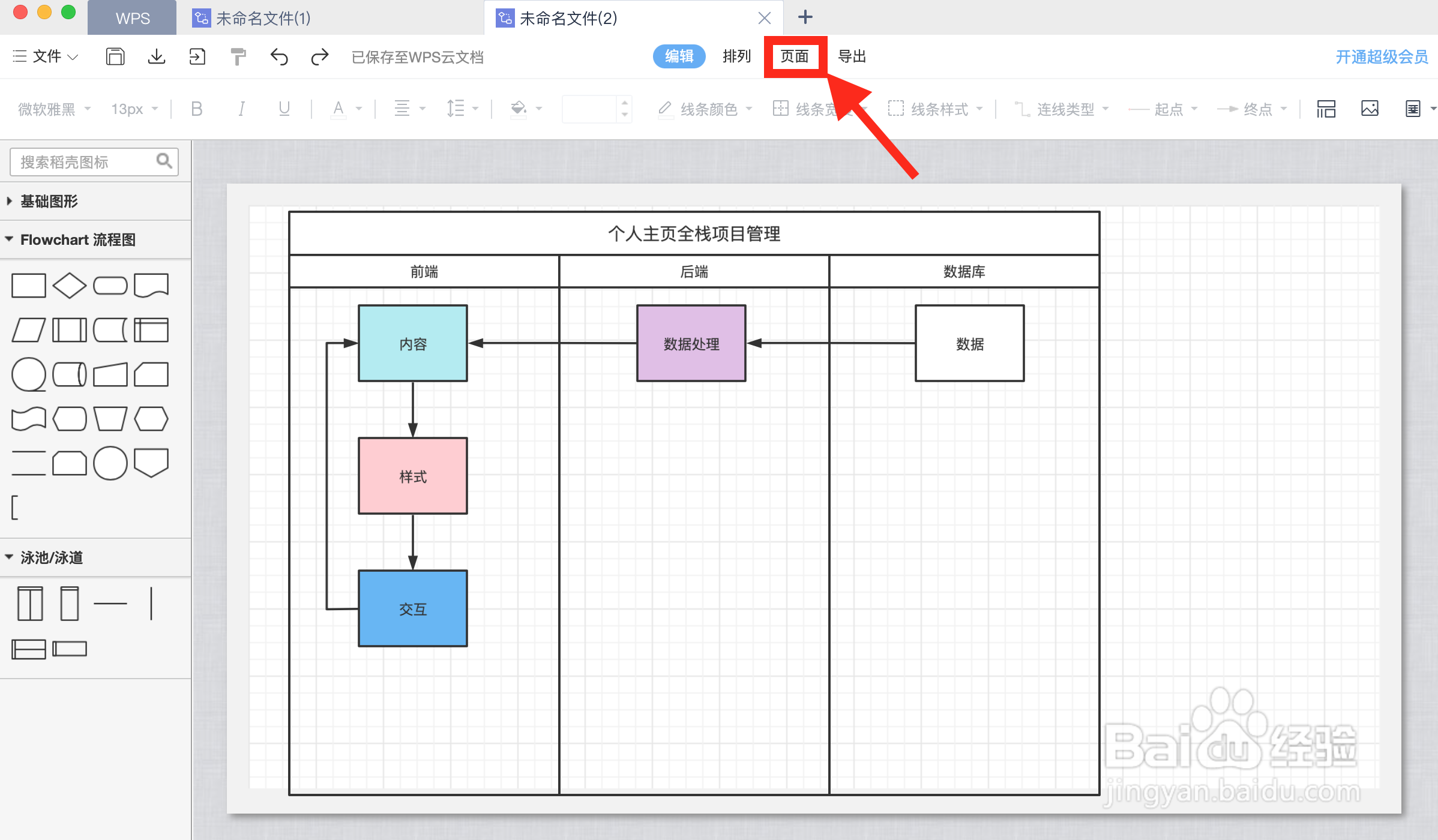Click the 后端 lane header
Viewport: 1438px width, 840px height.
tap(694, 272)
